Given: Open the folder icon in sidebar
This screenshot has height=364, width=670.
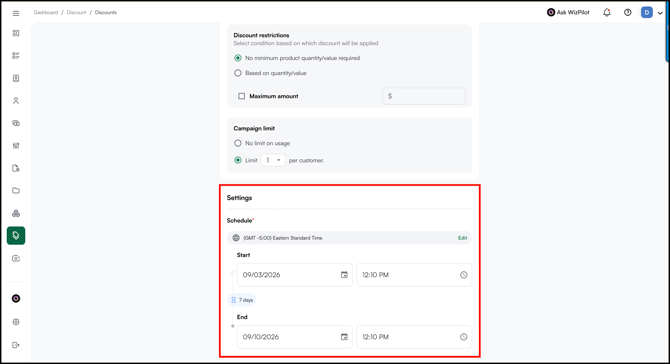Looking at the screenshot, I should click(16, 191).
